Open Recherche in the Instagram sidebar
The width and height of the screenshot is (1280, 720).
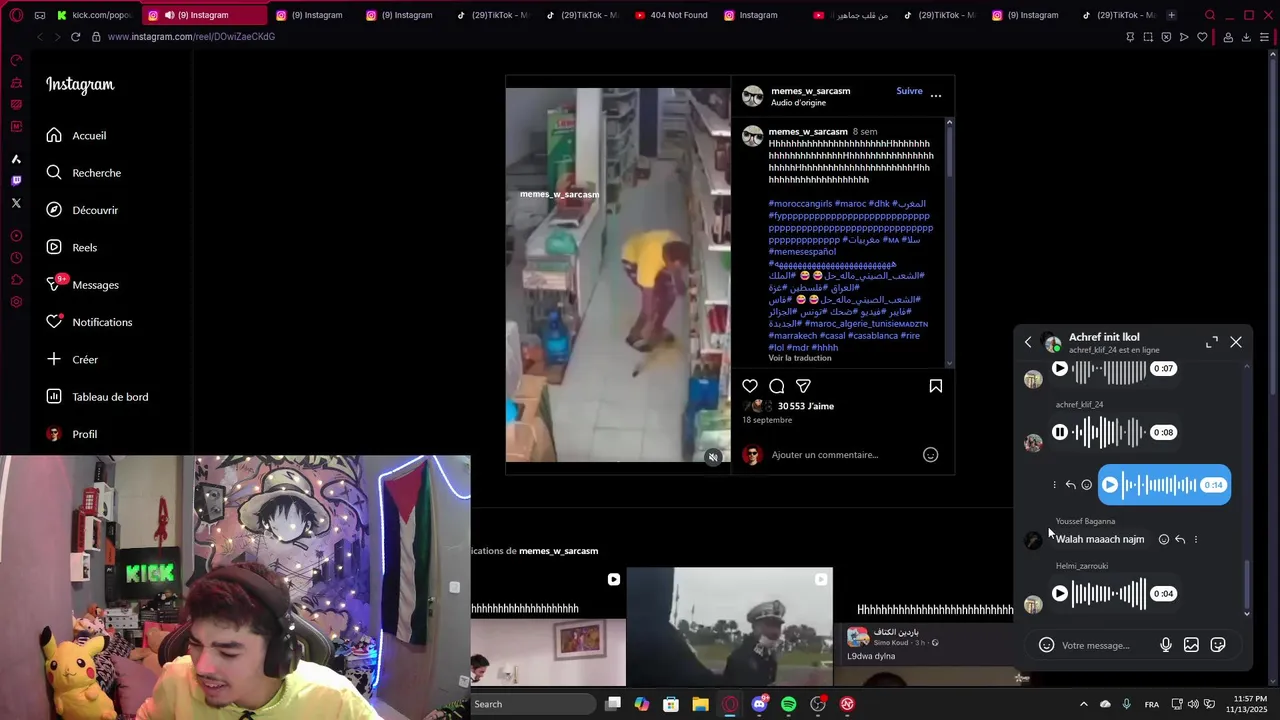[x=84, y=173]
